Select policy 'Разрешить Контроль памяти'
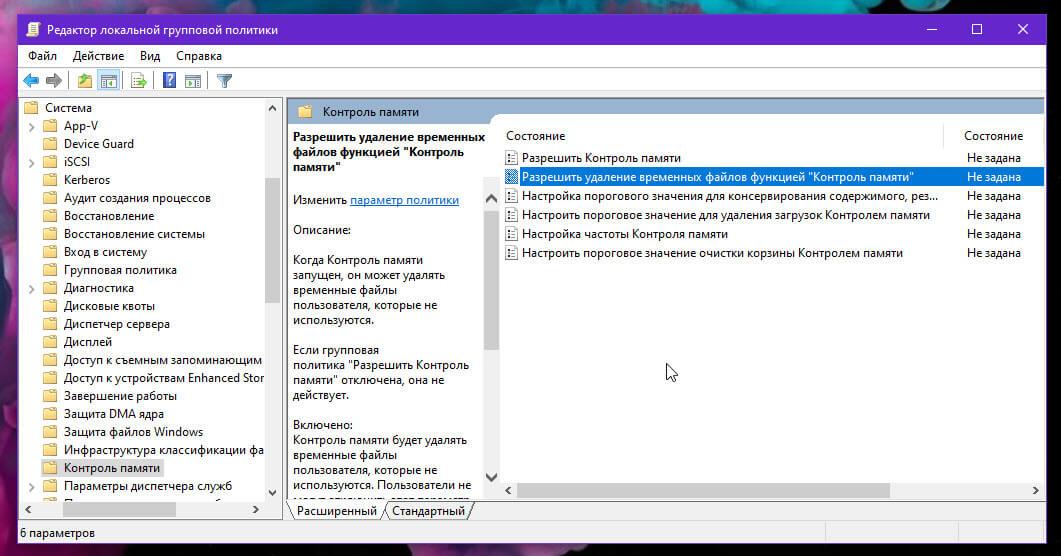Viewport: 1061px width, 556px height. [x=601, y=158]
